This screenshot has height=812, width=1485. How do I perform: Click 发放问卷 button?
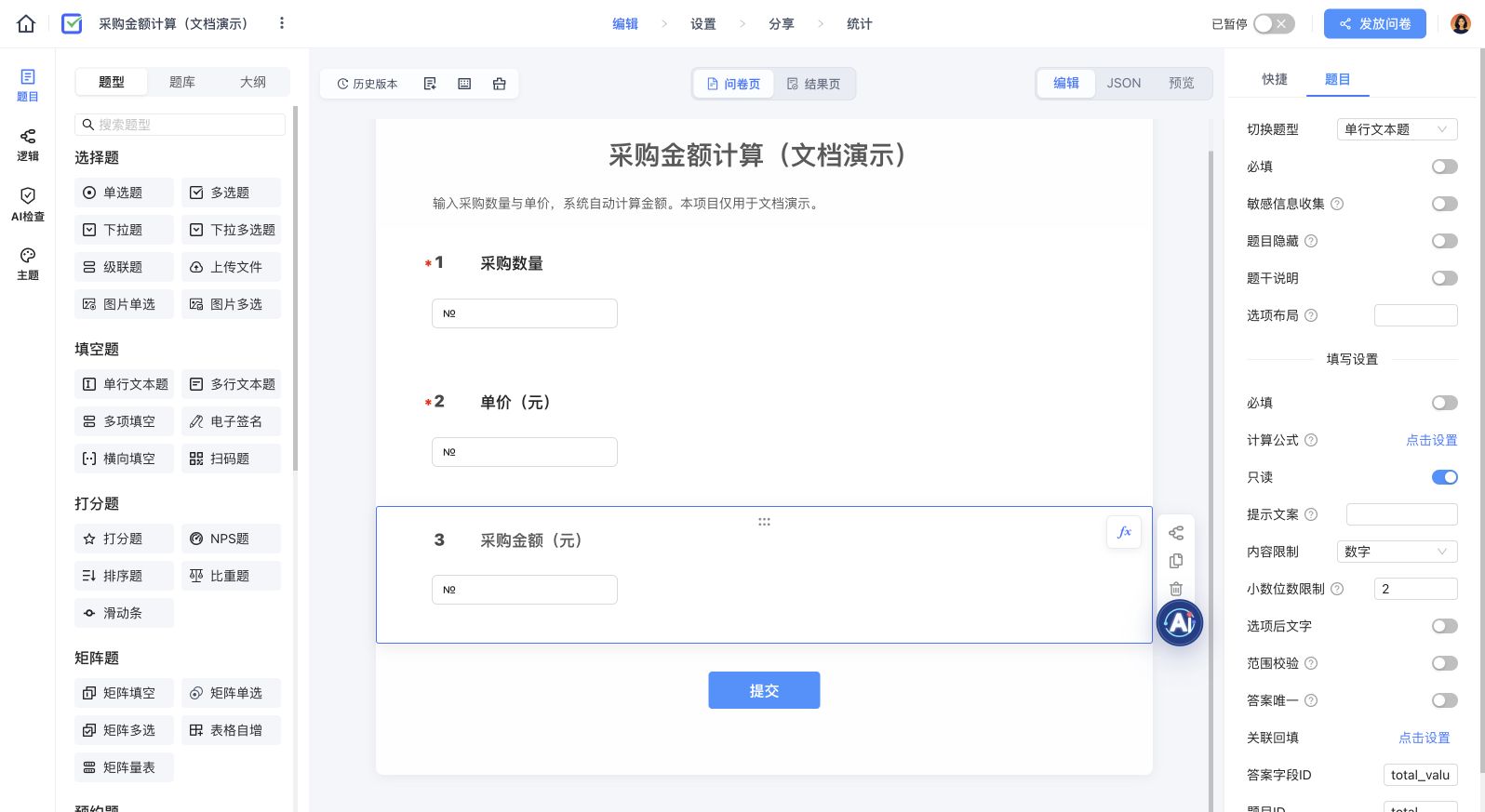pyautogui.click(x=1375, y=23)
